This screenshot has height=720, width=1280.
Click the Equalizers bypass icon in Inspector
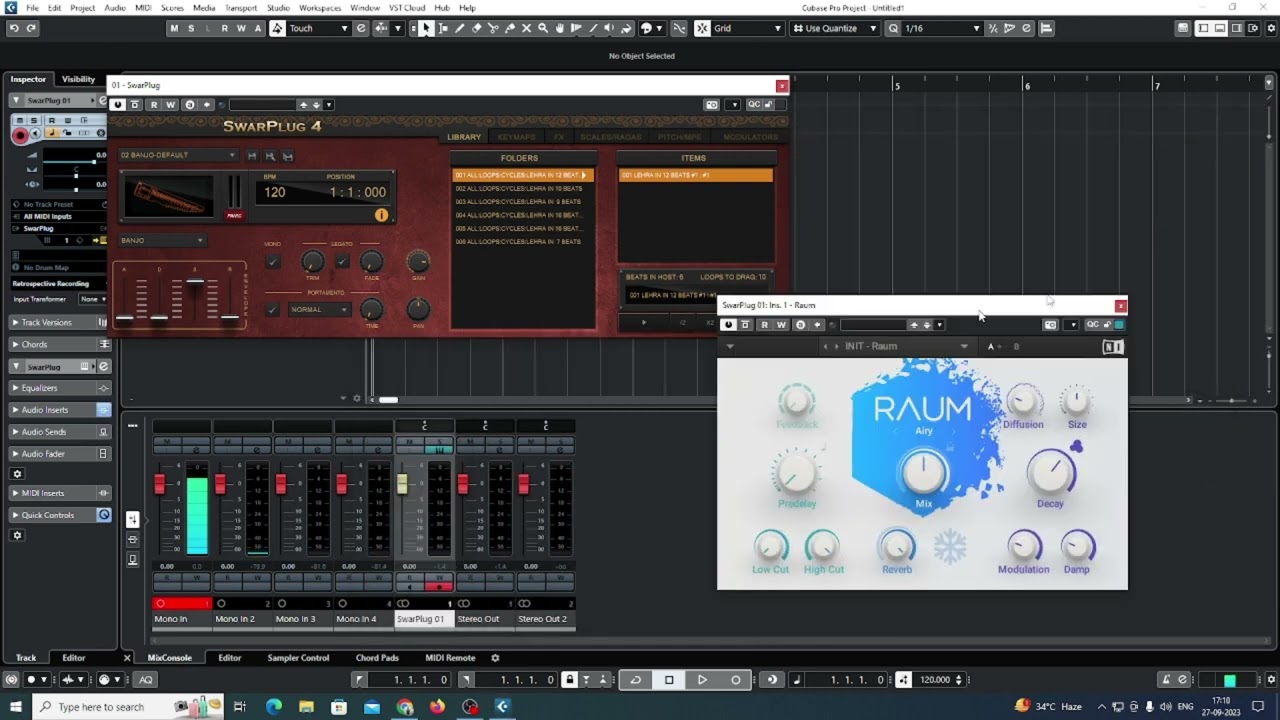click(103, 388)
